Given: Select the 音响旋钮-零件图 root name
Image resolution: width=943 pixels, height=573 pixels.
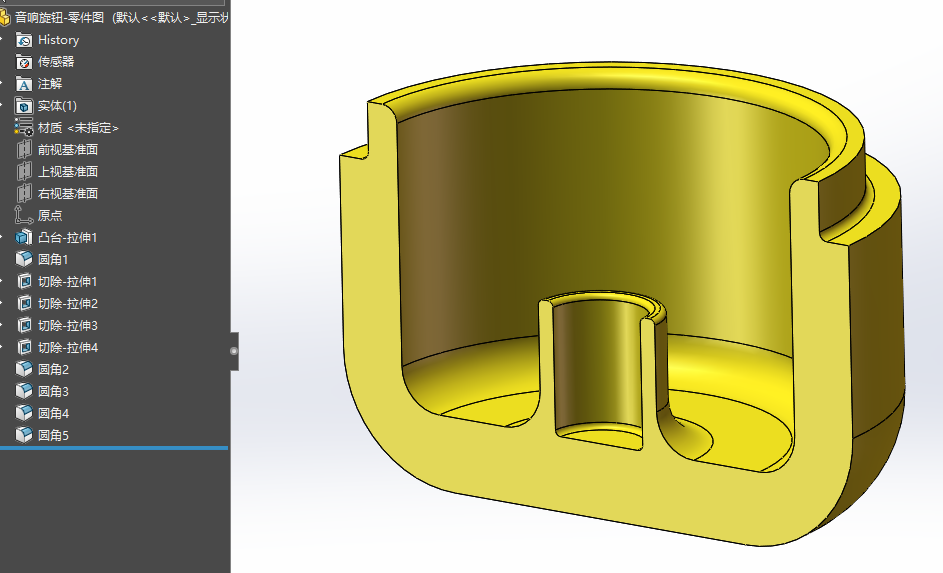Looking at the screenshot, I should (x=60, y=17).
